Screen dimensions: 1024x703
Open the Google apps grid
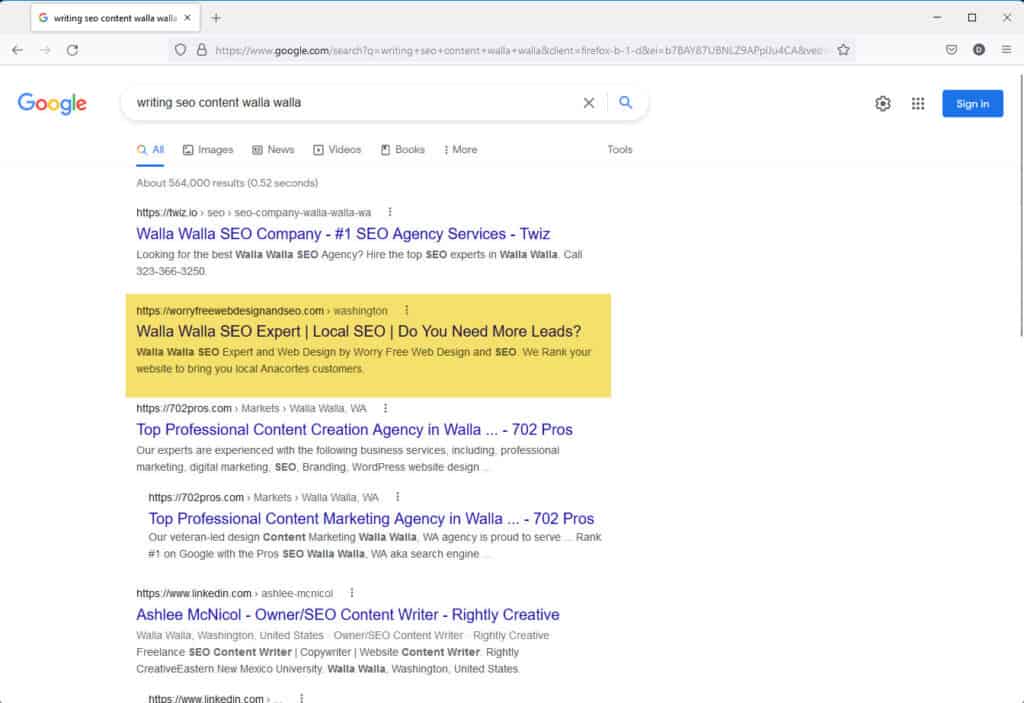coord(918,103)
